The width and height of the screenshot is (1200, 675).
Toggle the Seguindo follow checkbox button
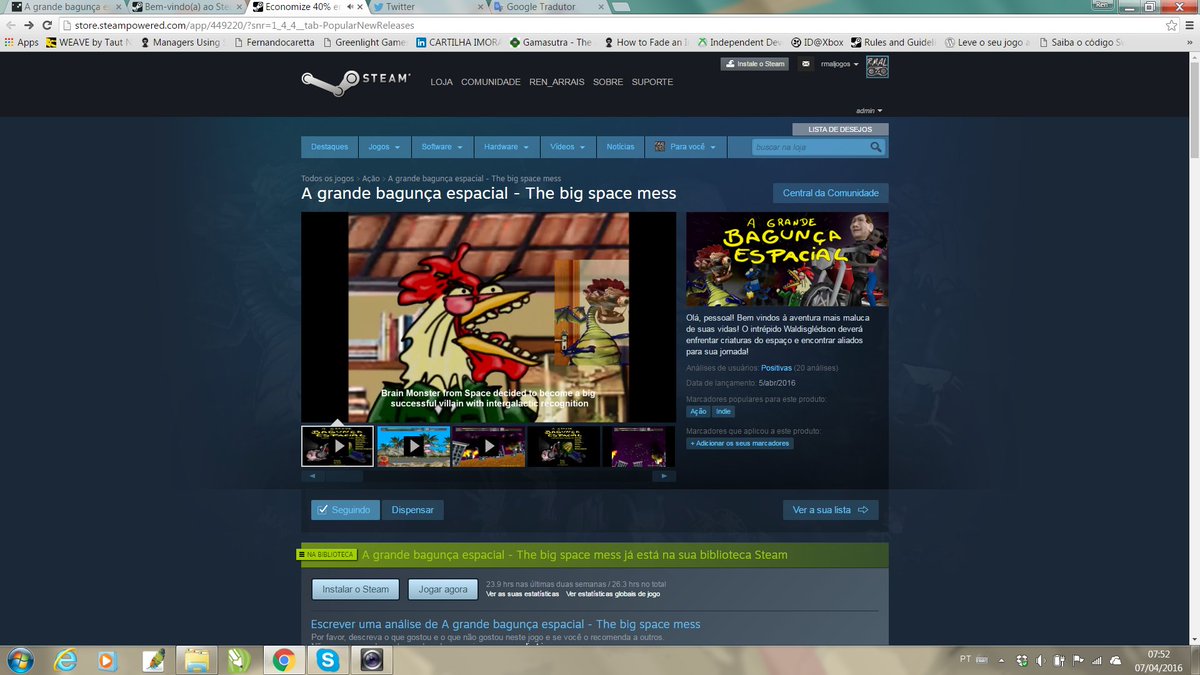345,510
